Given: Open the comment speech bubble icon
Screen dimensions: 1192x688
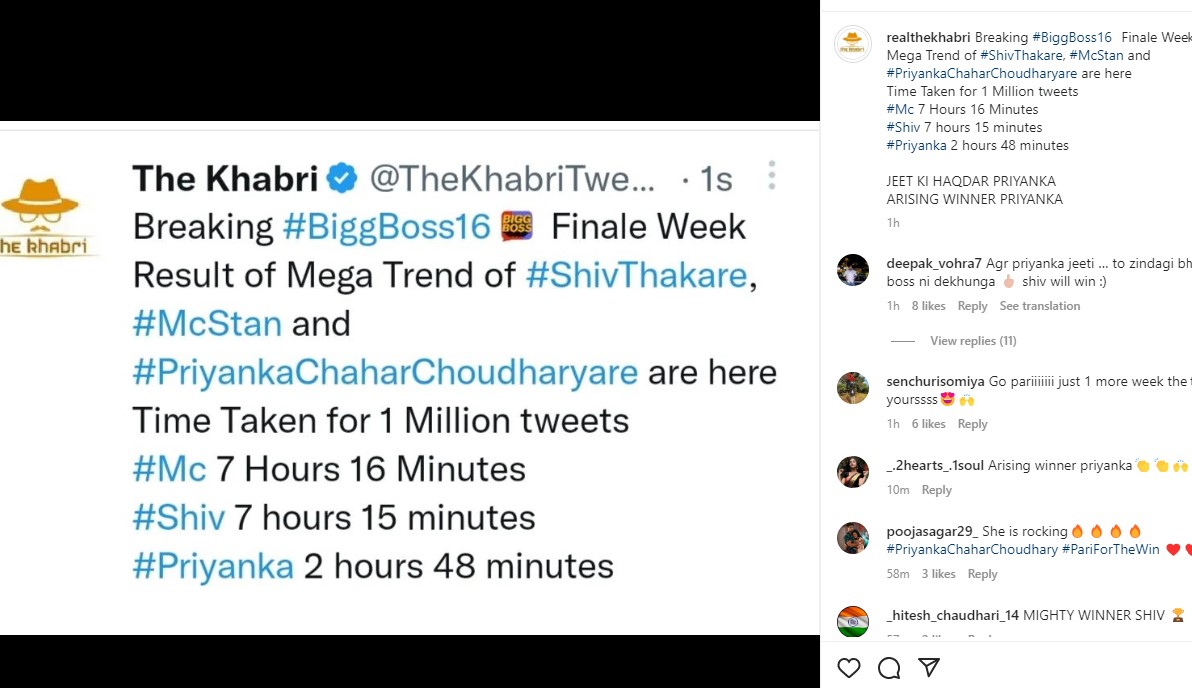Looking at the screenshot, I should coord(888,667).
